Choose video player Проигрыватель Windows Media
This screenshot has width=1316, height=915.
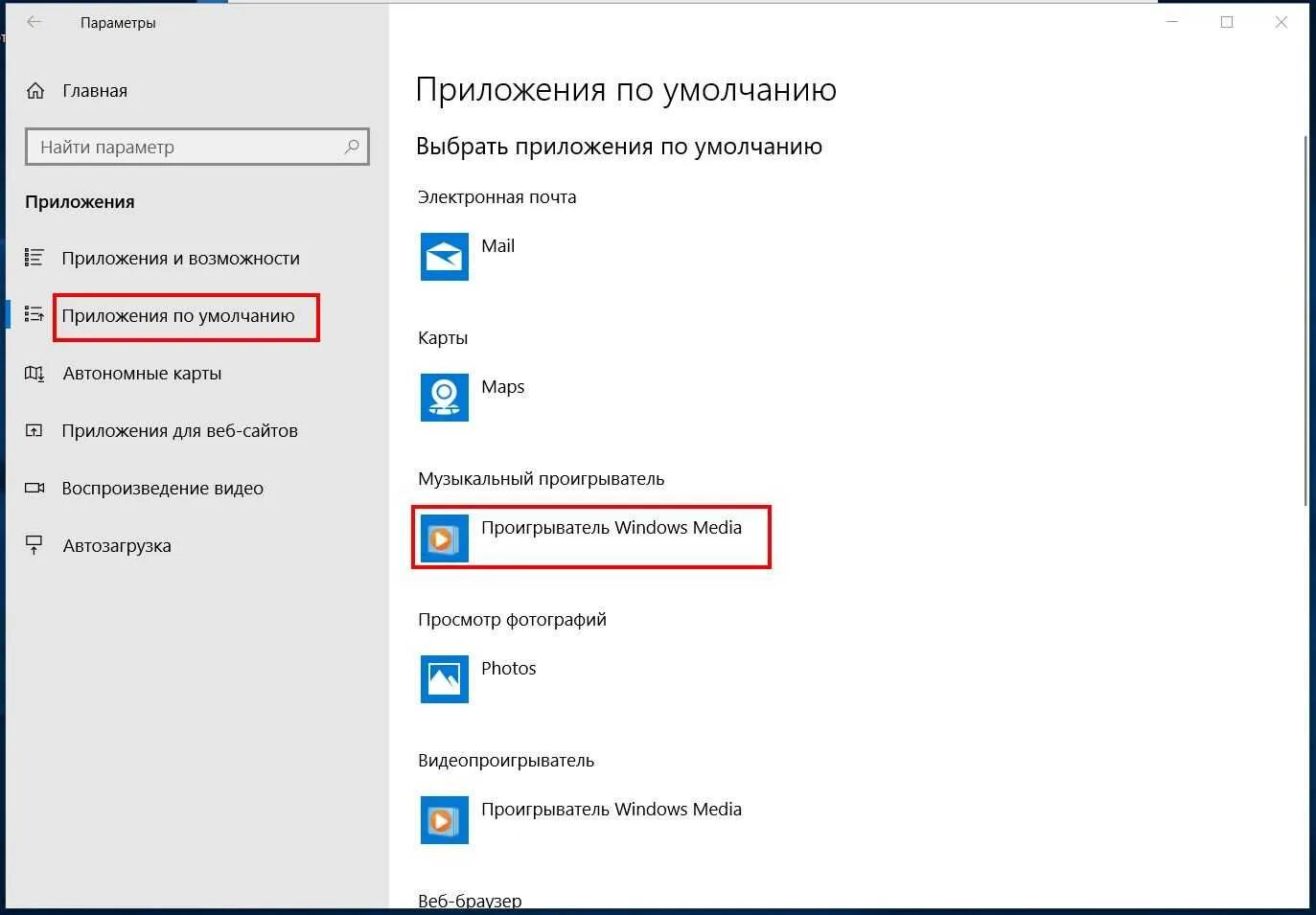point(612,810)
